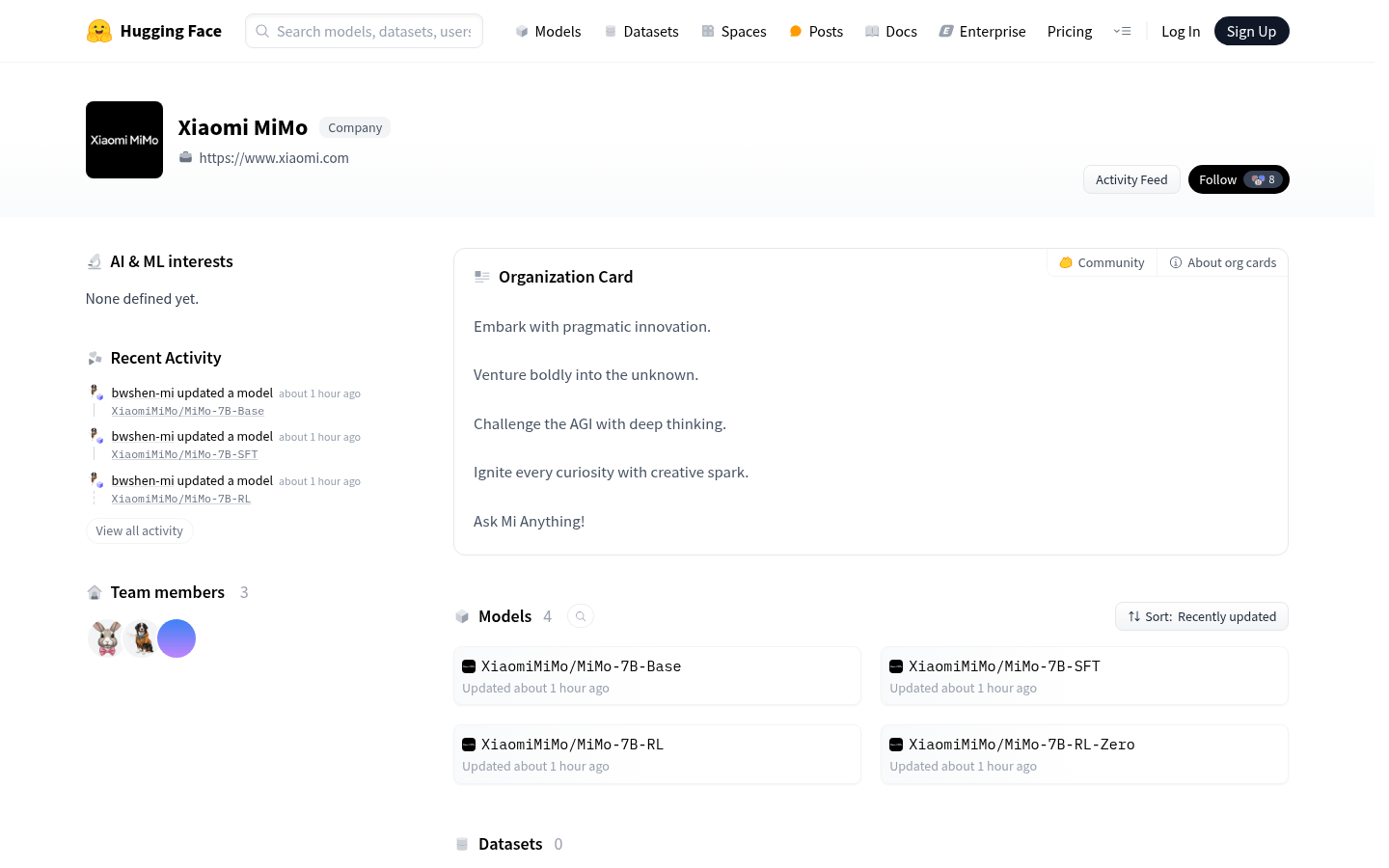The height and width of the screenshot is (868, 1389).
Task: Click bwshen-mi avatar beside MiMo-7B-SFT activity
Action: pos(95,436)
